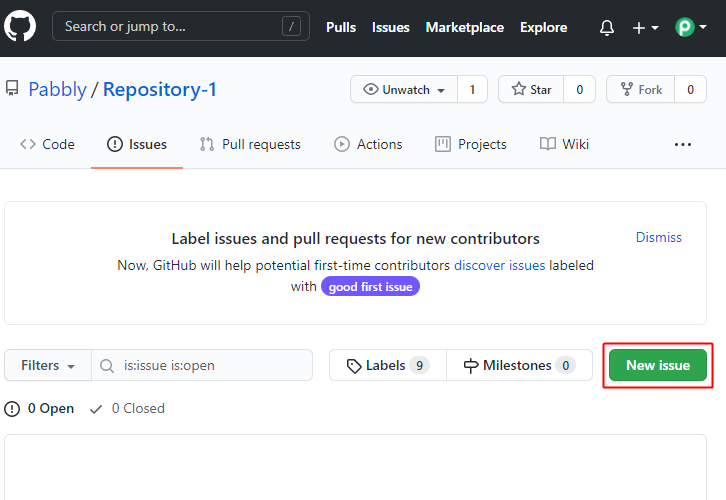View the stargazers count 0

pyautogui.click(x=579, y=89)
